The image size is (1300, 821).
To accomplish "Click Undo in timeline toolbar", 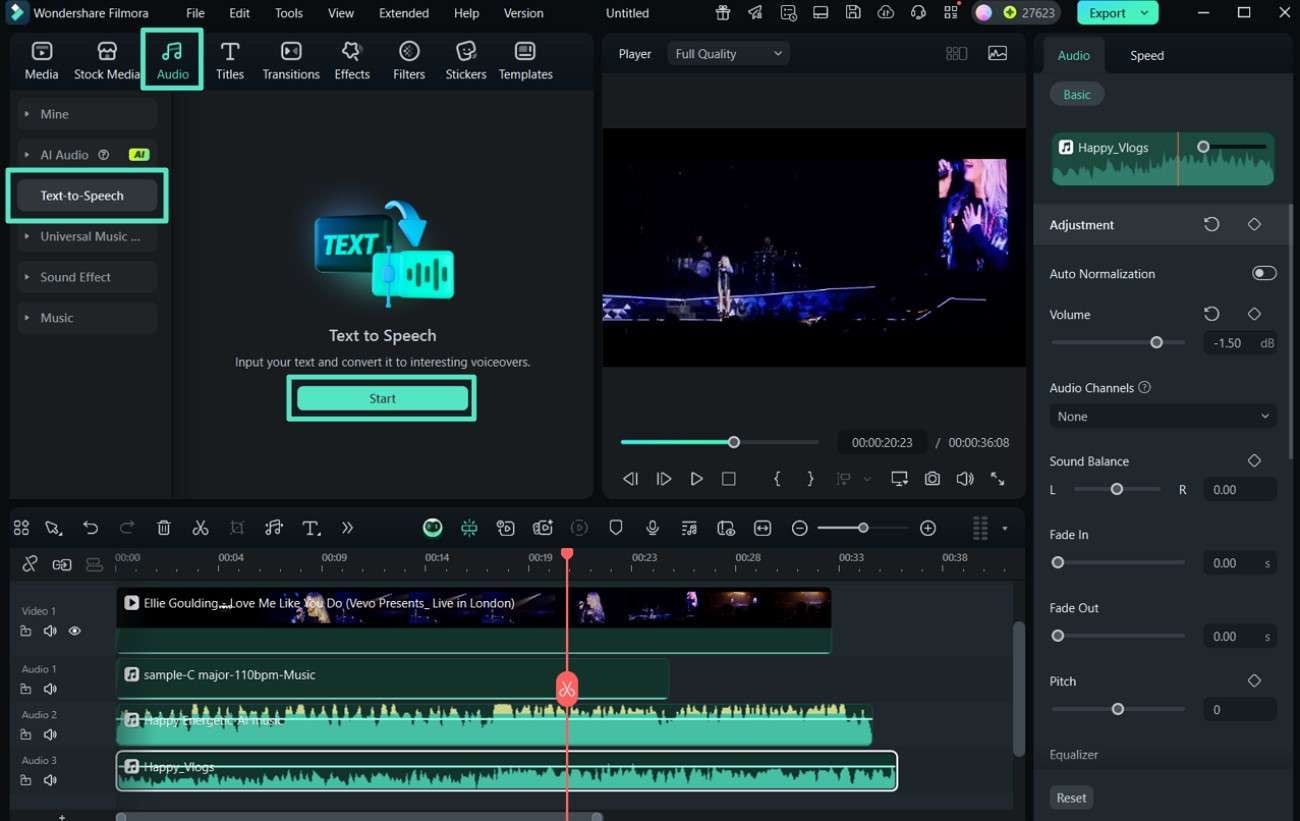I will point(91,528).
